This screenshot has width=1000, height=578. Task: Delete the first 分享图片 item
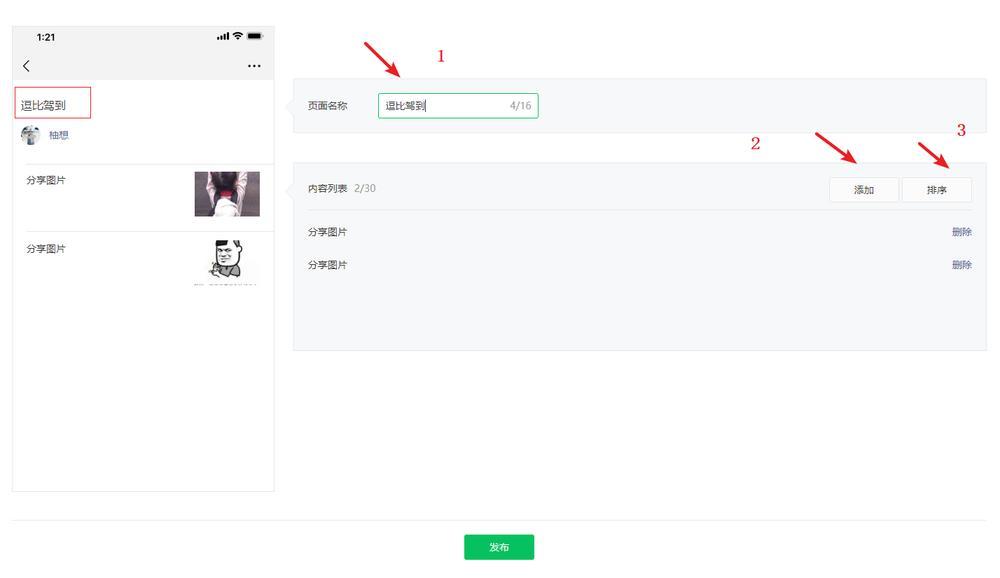(961, 232)
